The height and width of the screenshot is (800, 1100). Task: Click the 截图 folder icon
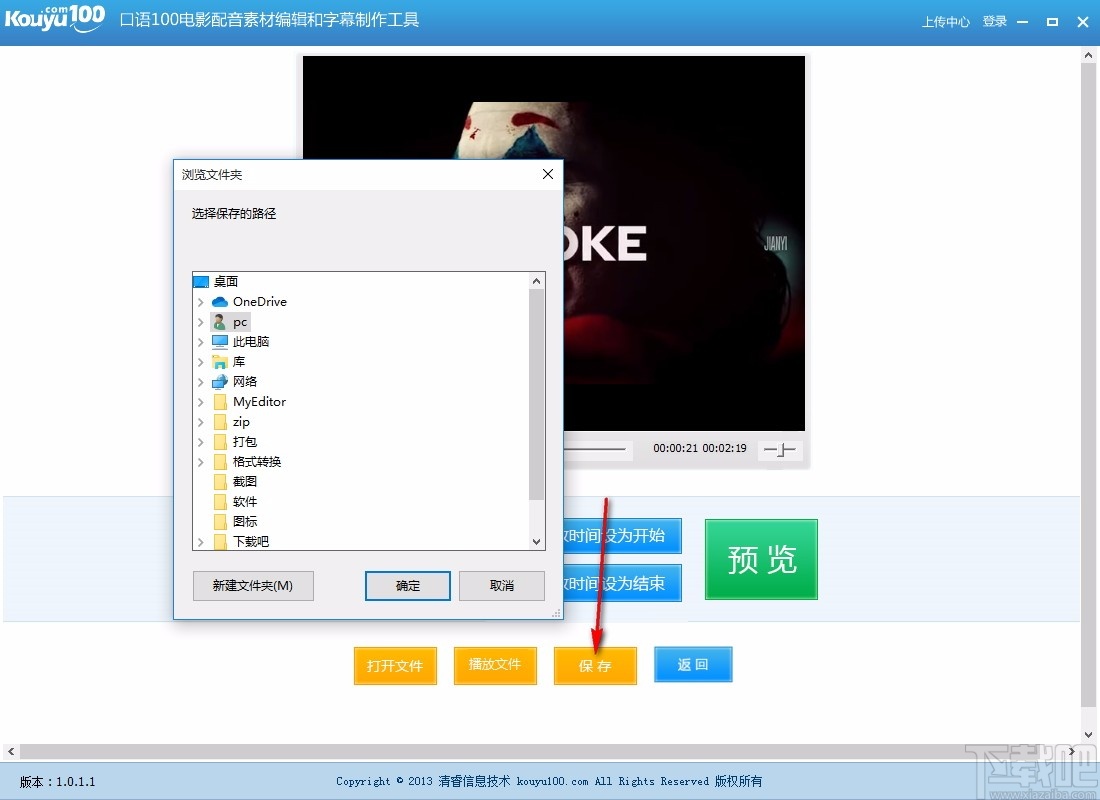(x=220, y=481)
